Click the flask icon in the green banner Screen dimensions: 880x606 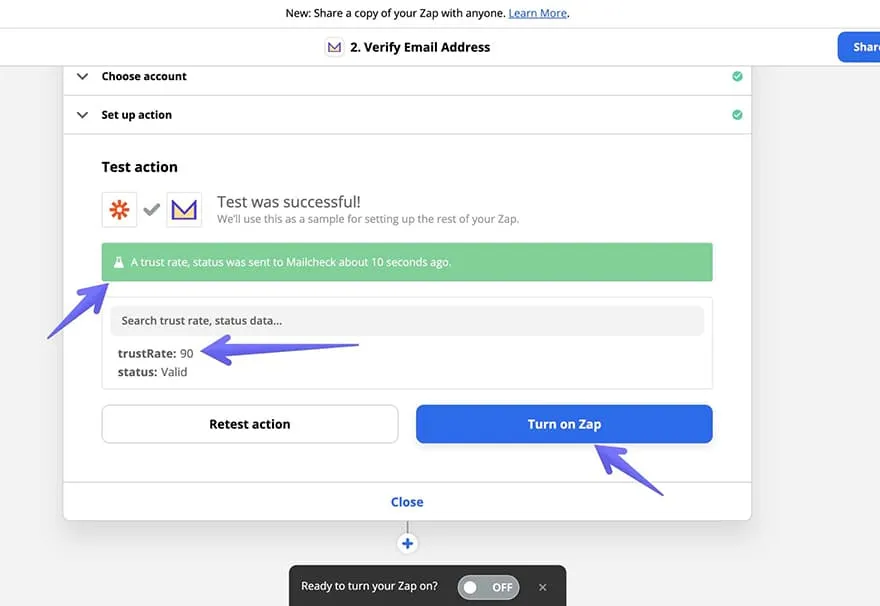click(x=118, y=262)
